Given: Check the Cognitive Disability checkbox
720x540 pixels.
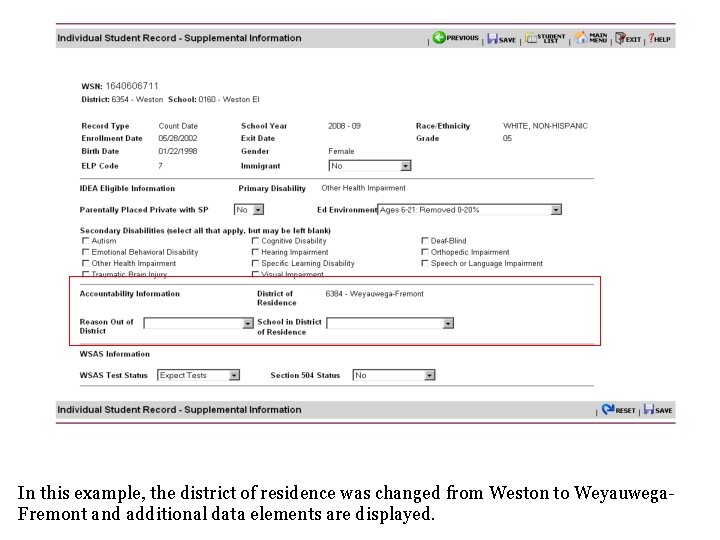Looking at the screenshot, I should tap(255, 241).
